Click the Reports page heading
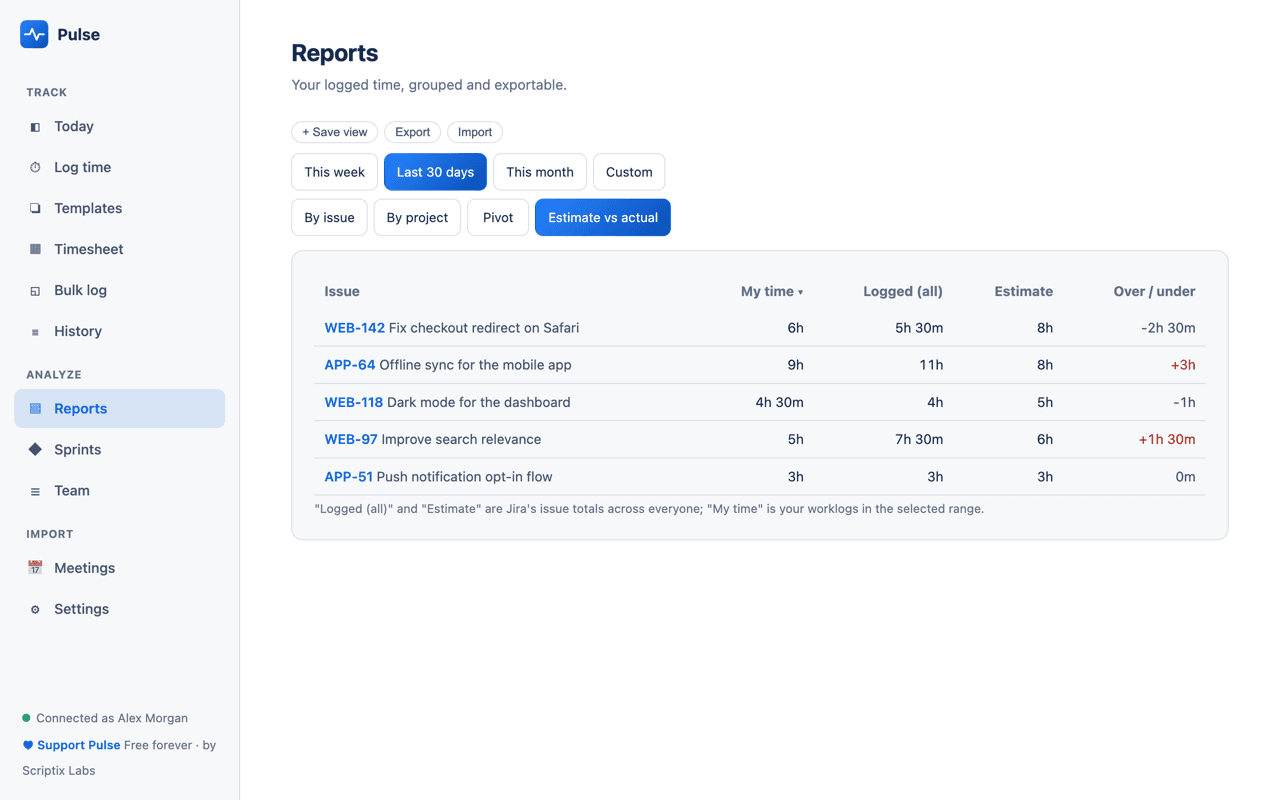The width and height of the screenshot is (1280, 800). pos(335,53)
